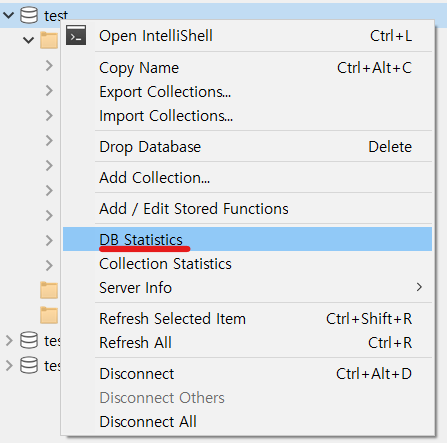Choose Refresh Selected Item
Screen dimensions: 447x443
coord(247,319)
